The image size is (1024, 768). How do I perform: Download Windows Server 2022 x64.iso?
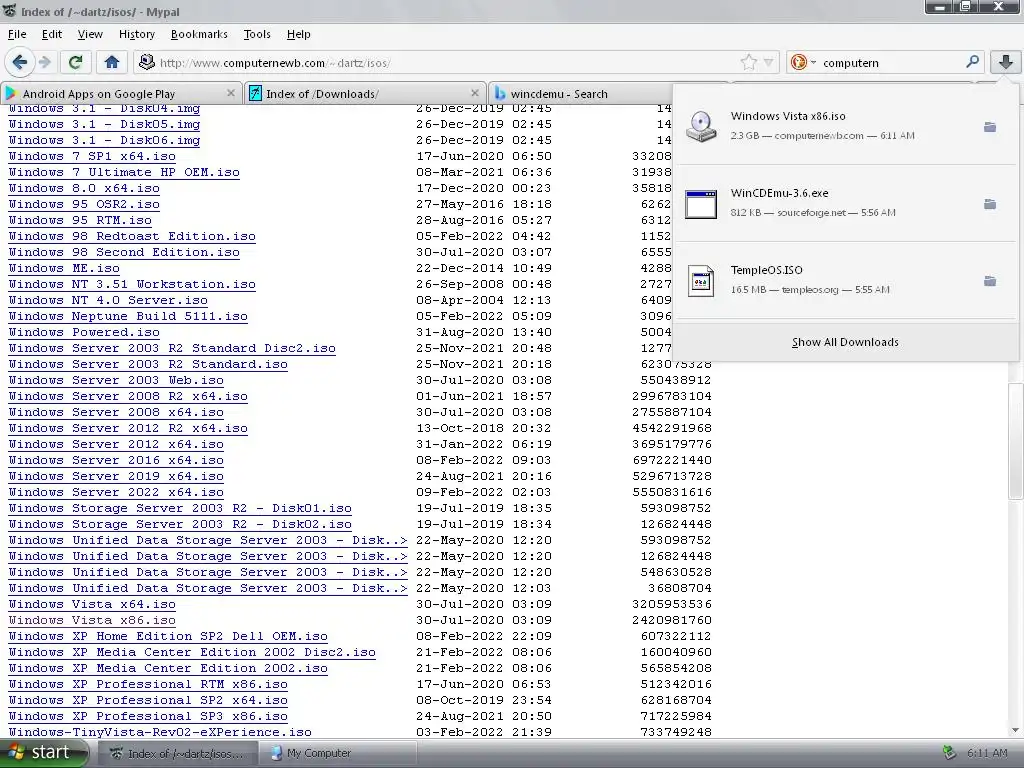pyautogui.click(x=116, y=492)
